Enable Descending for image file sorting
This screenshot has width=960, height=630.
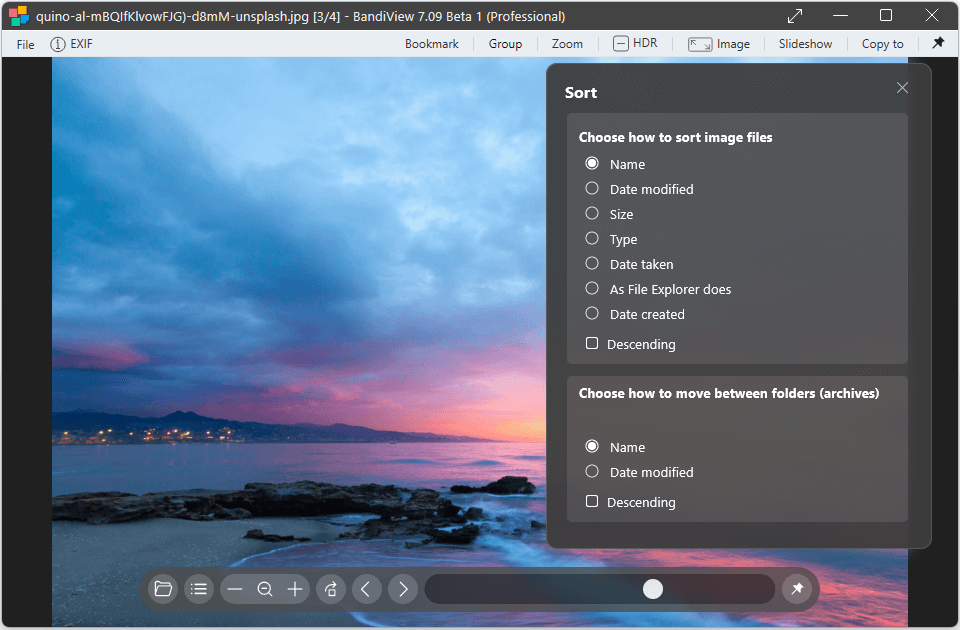(x=592, y=344)
